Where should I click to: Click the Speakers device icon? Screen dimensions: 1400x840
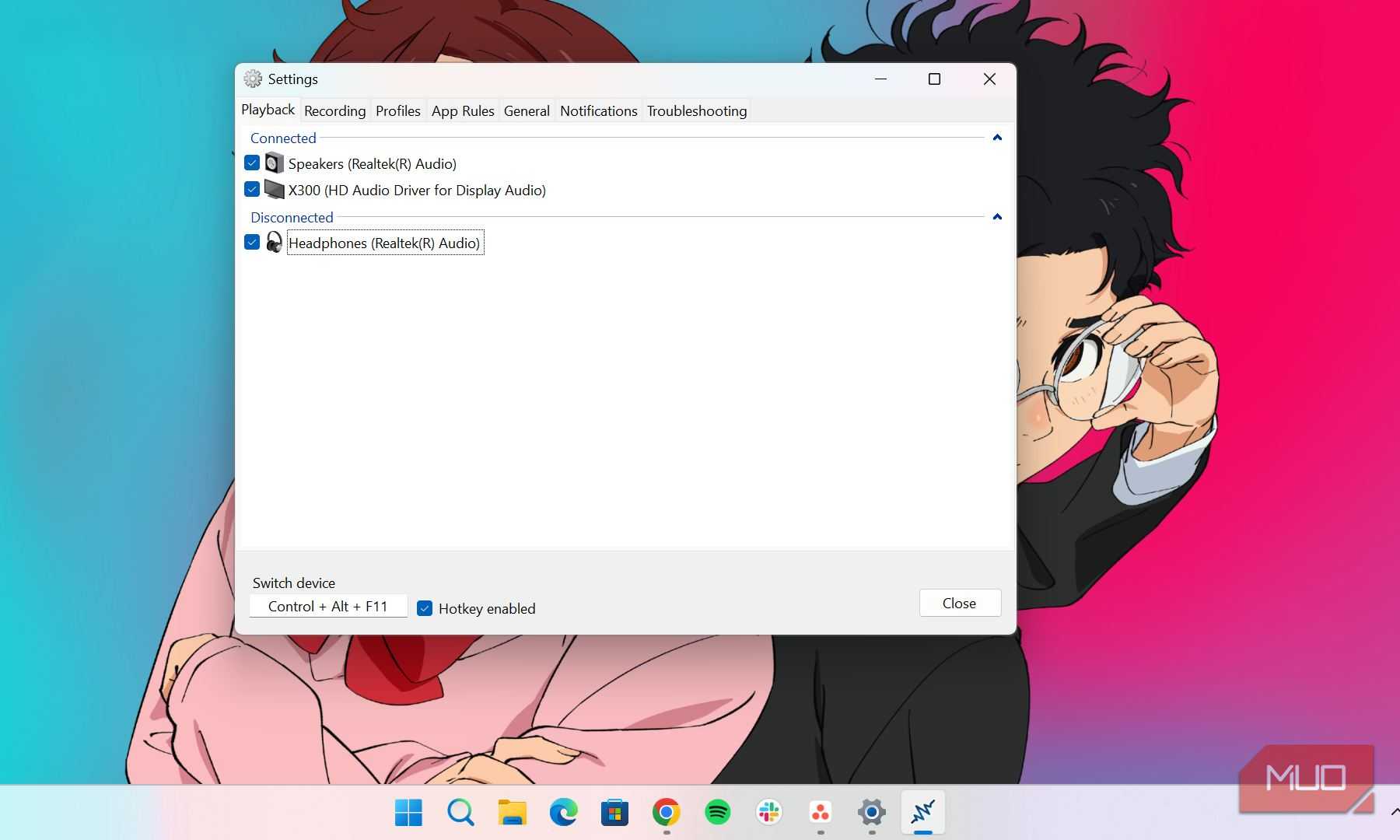274,163
